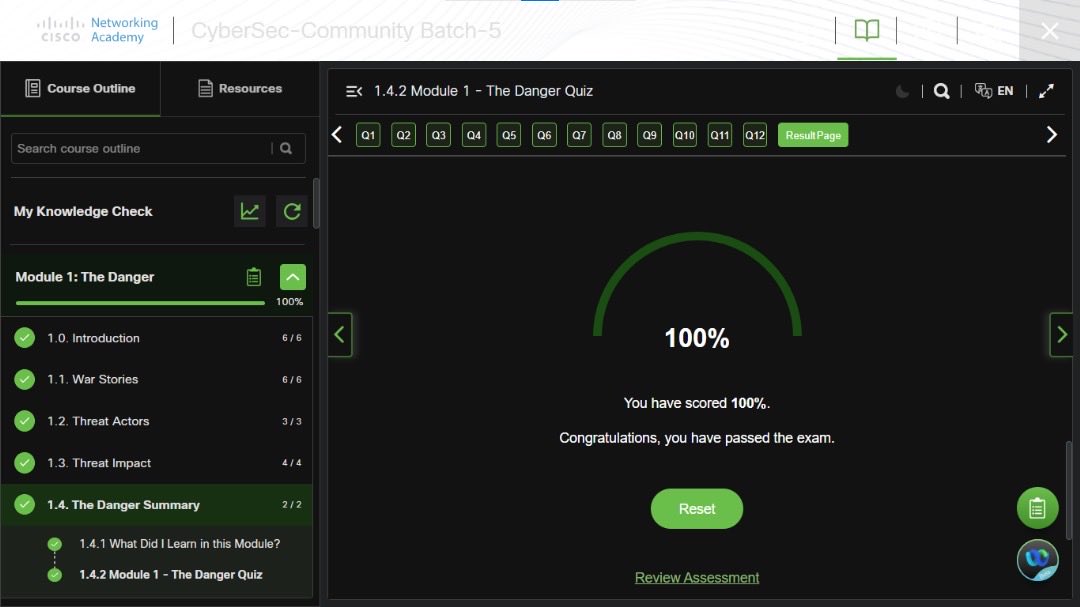
Task: Collapse the quiz question sidebar
Action: pyautogui.click(x=352, y=90)
